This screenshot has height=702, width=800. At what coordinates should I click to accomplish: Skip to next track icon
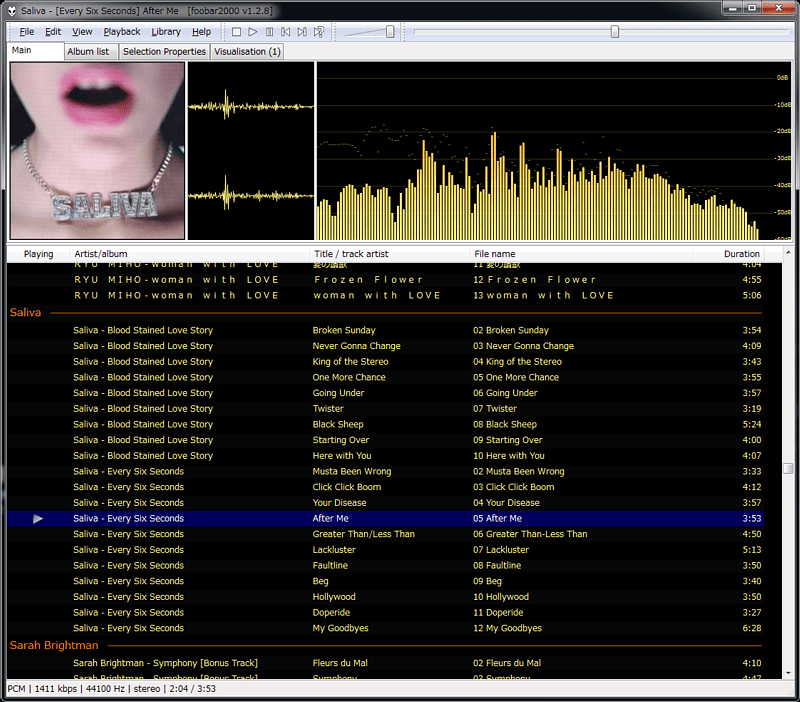[x=304, y=31]
